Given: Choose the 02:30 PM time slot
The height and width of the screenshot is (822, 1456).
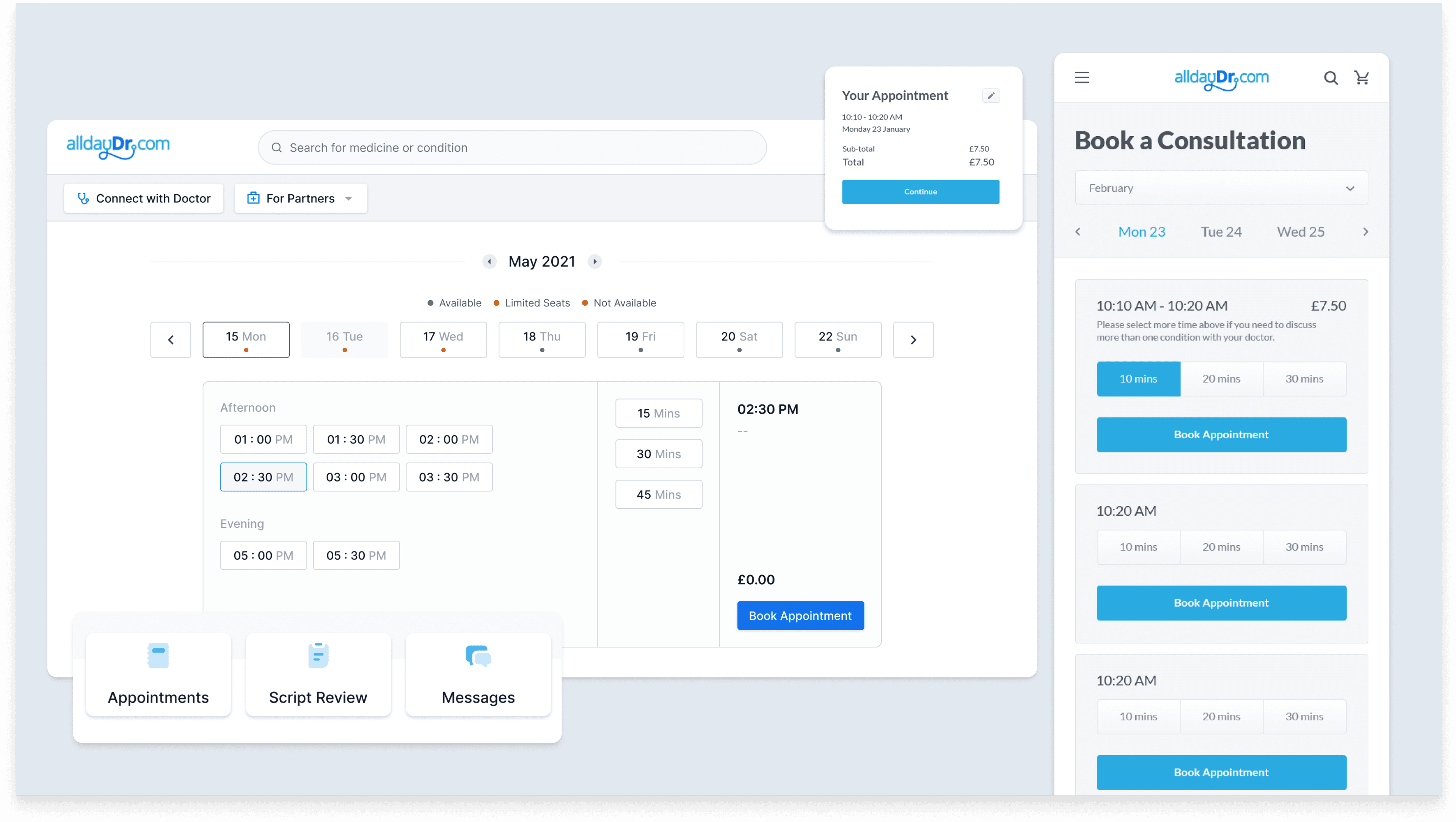Looking at the screenshot, I should tap(264, 477).
